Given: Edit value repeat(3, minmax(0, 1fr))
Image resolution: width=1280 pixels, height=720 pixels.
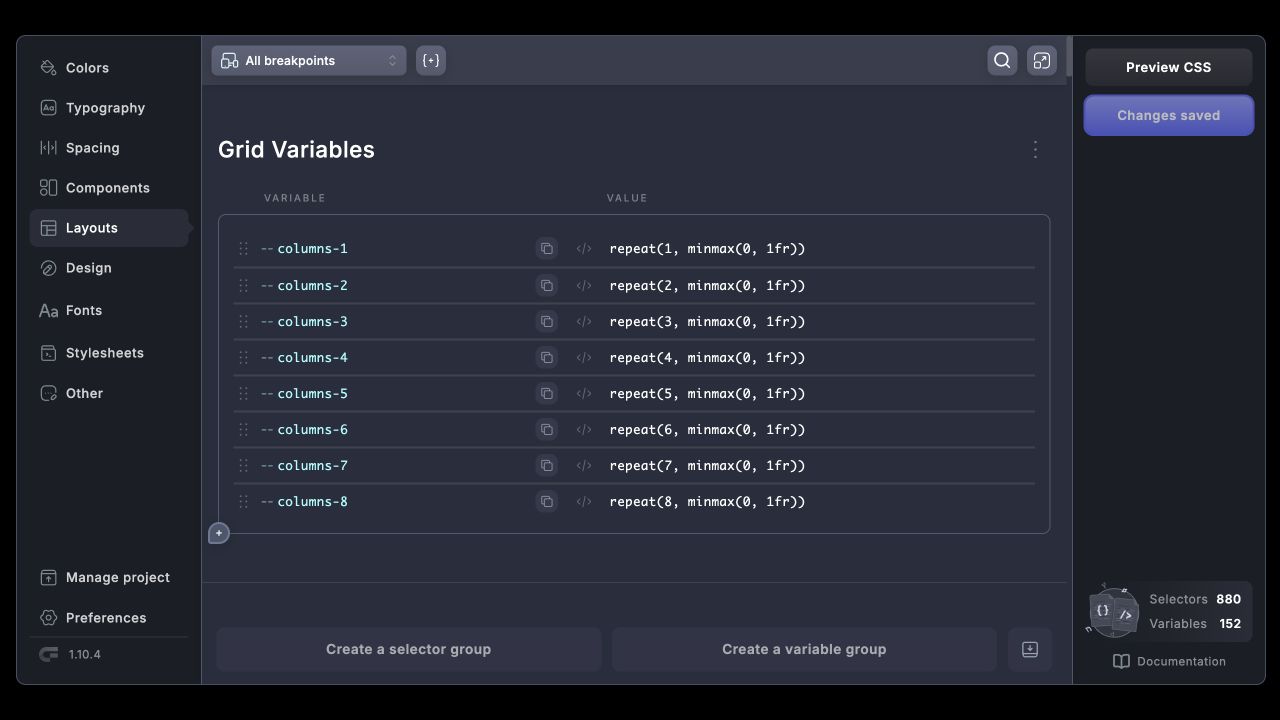Looking at the screenshot, I should [707, 322].
